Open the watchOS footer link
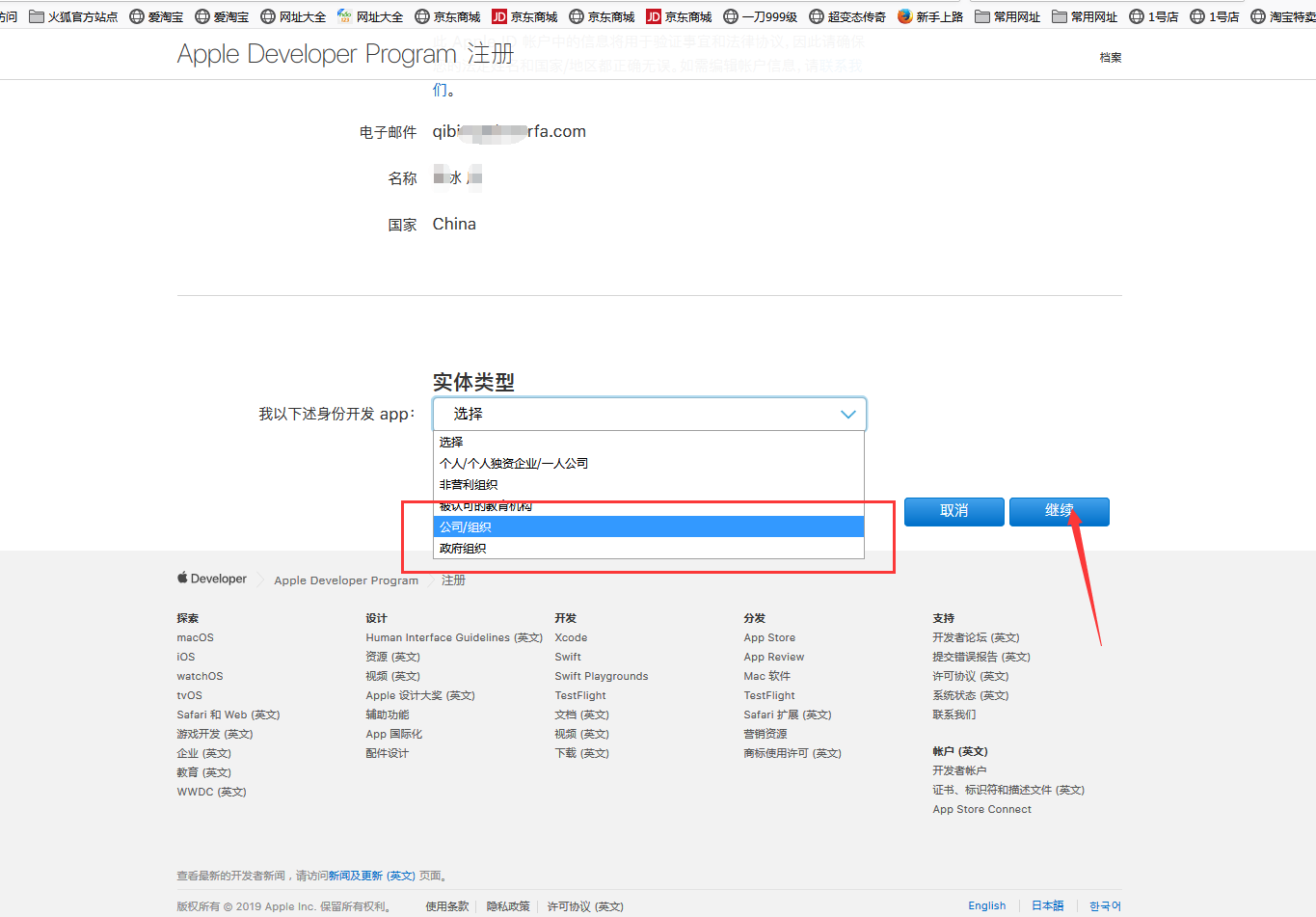 (x=200, y=676)
